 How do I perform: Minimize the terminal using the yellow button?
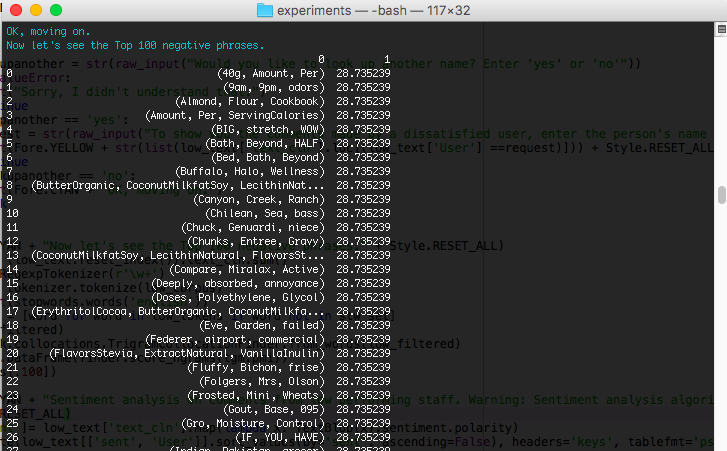pyautogui.click(x=35, y=10)
